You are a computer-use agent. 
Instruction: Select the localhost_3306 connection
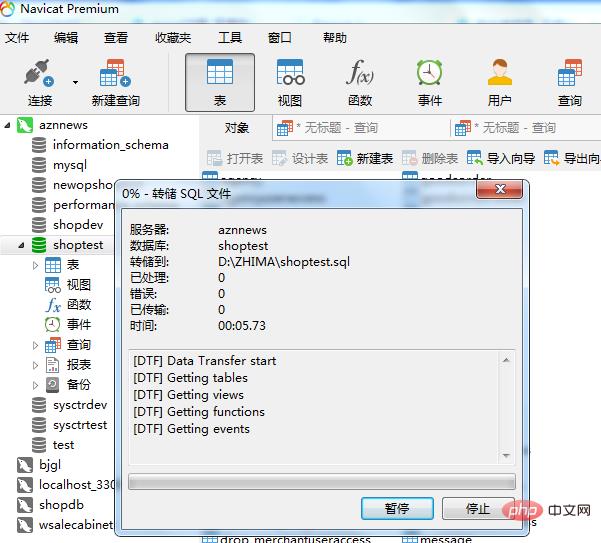click(x=66, y=485)
